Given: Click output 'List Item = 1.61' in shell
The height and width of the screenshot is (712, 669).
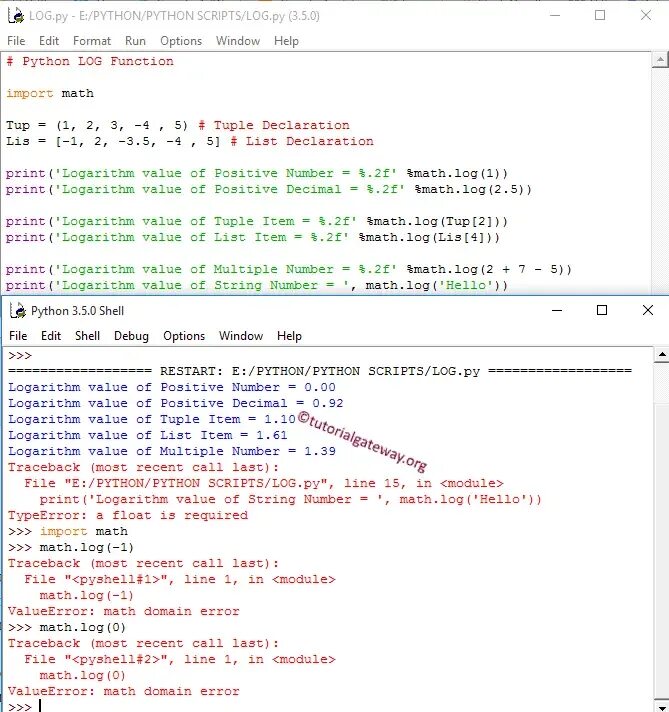Looking at the screenshot, I should pyautogui.click(x=223, y=435).
